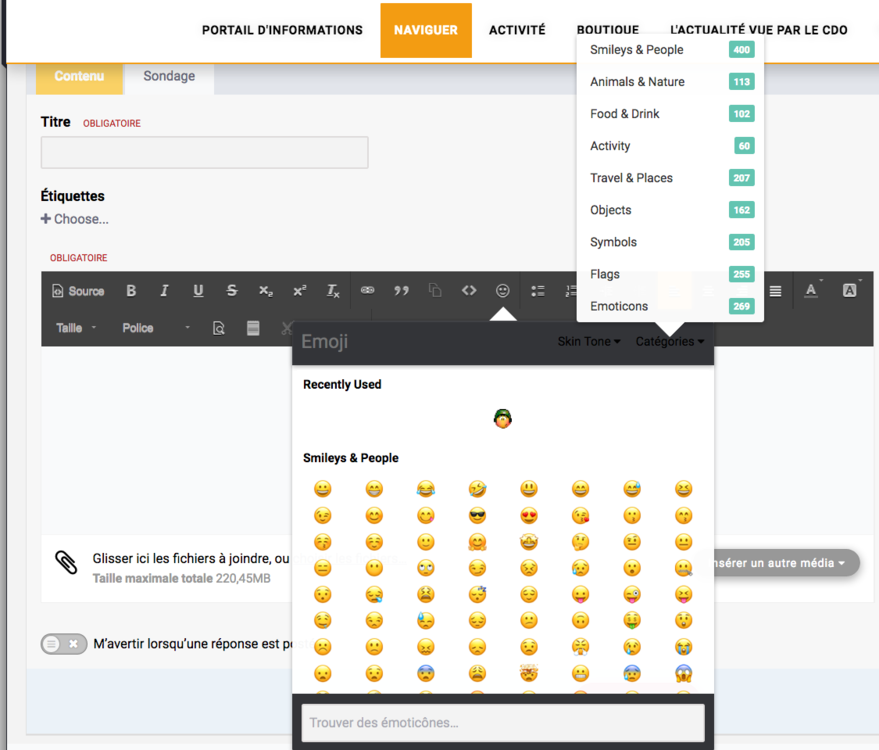
Task: Select Emoticons category
Action: click(670, 306)
